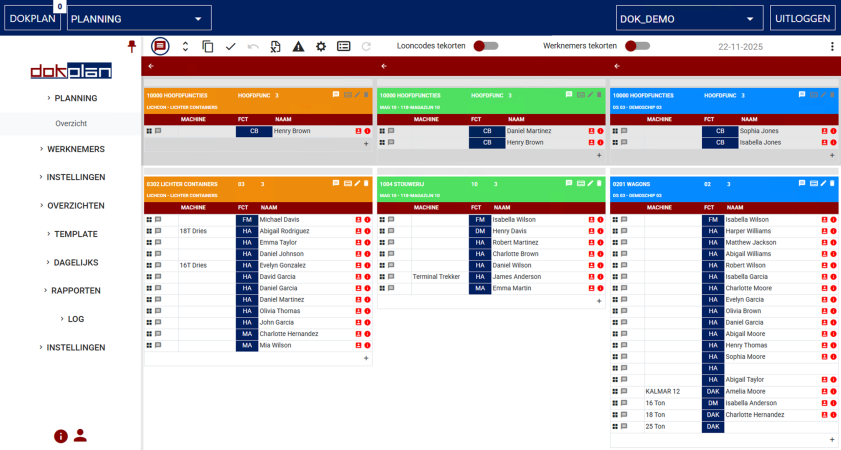The image size is (841, 450).
Task: Open the DOK_DEMO environment dropdown
Action: click(689, 19)
